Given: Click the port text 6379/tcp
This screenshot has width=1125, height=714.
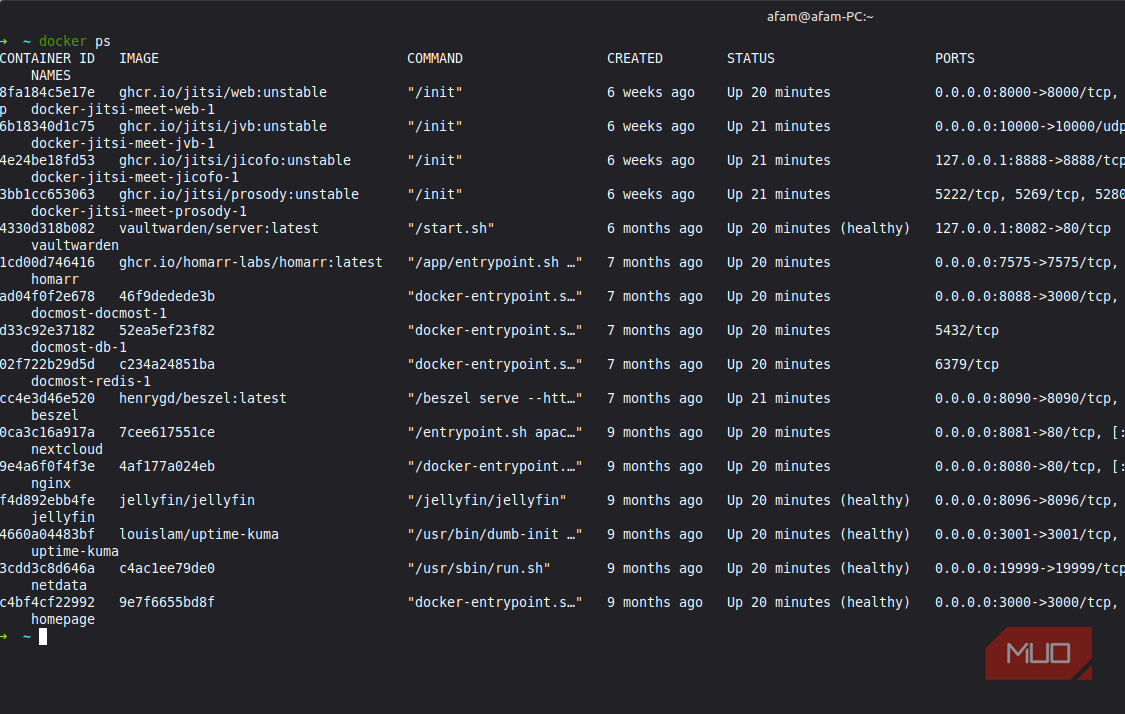Looking at the screenshot, I should tap(966, 365).
